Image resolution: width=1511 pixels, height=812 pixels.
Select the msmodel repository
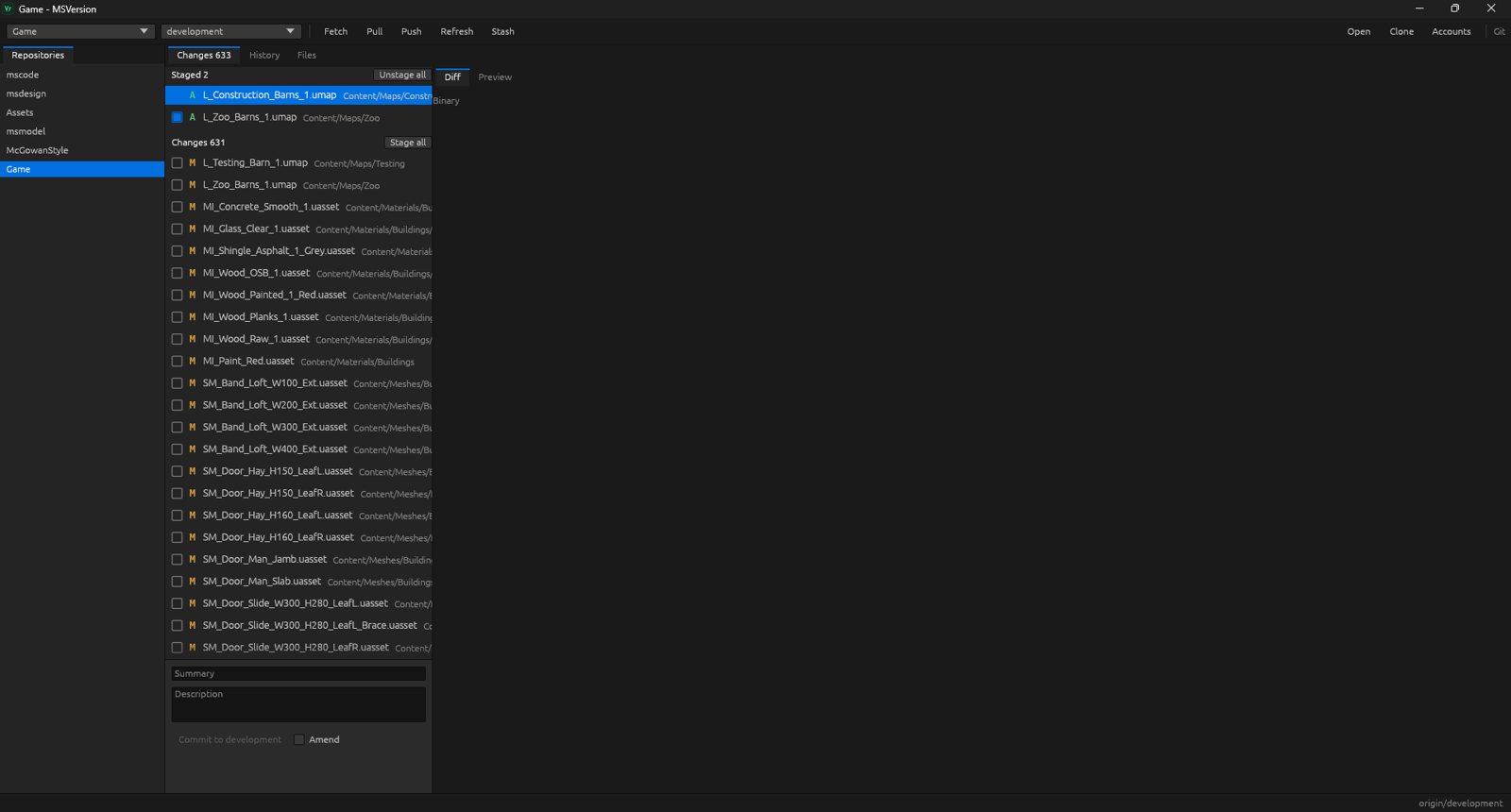click(82, 131)
